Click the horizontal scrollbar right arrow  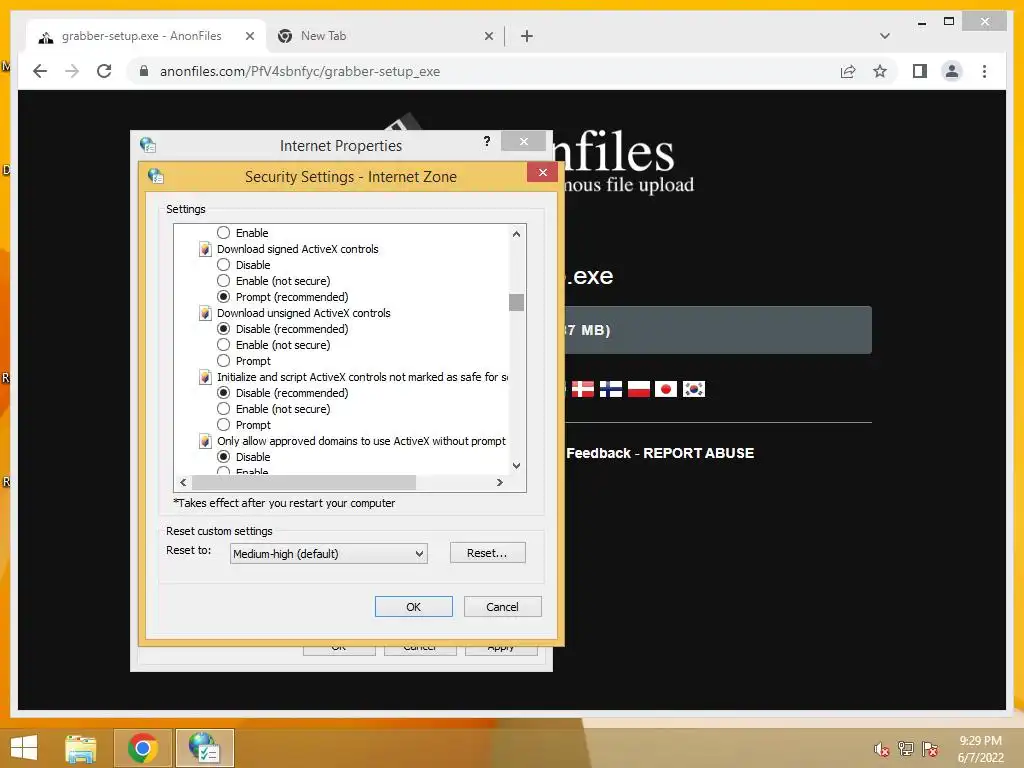tap(500, 483)
